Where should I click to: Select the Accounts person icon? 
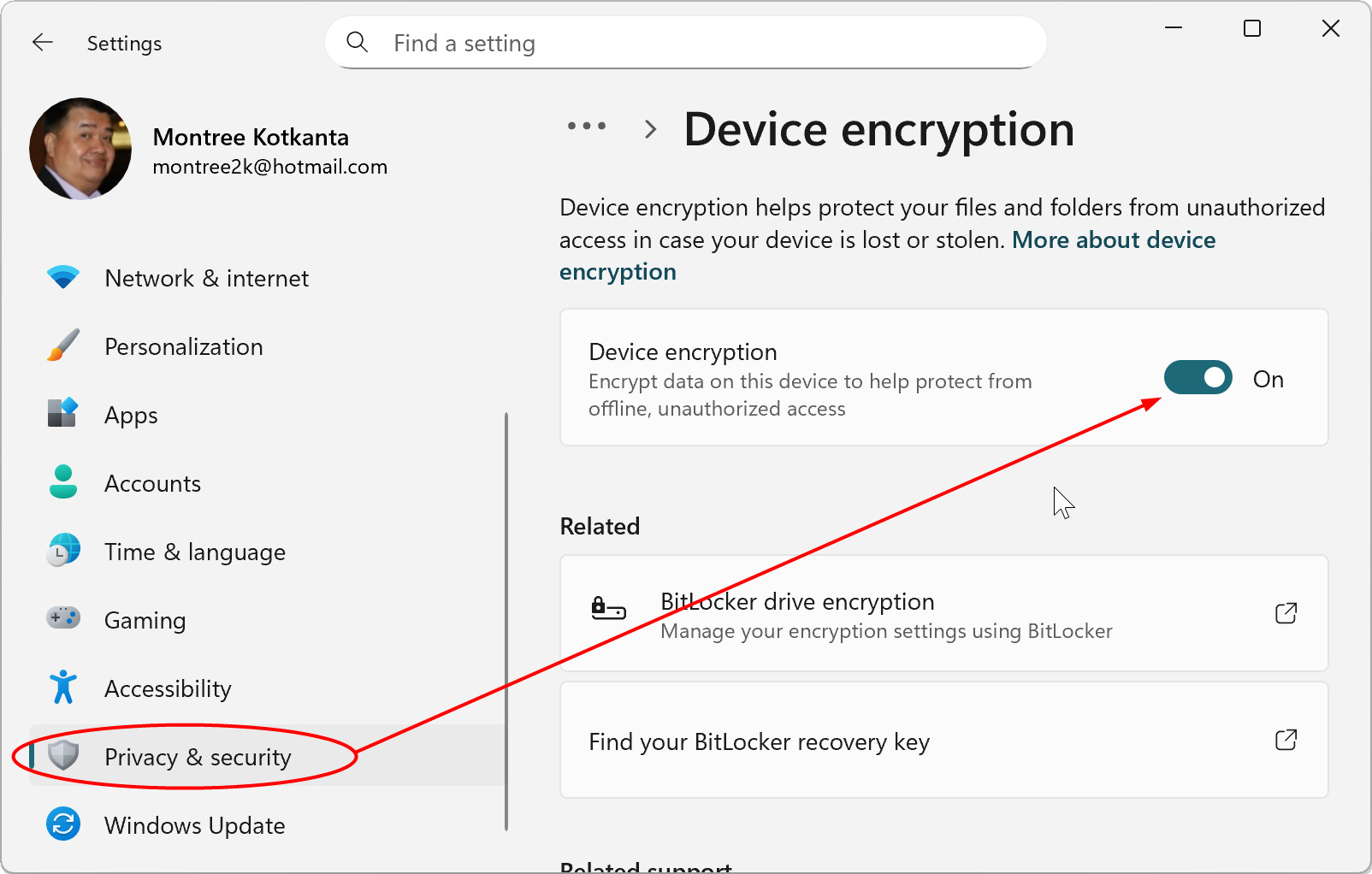pos(62,482)
